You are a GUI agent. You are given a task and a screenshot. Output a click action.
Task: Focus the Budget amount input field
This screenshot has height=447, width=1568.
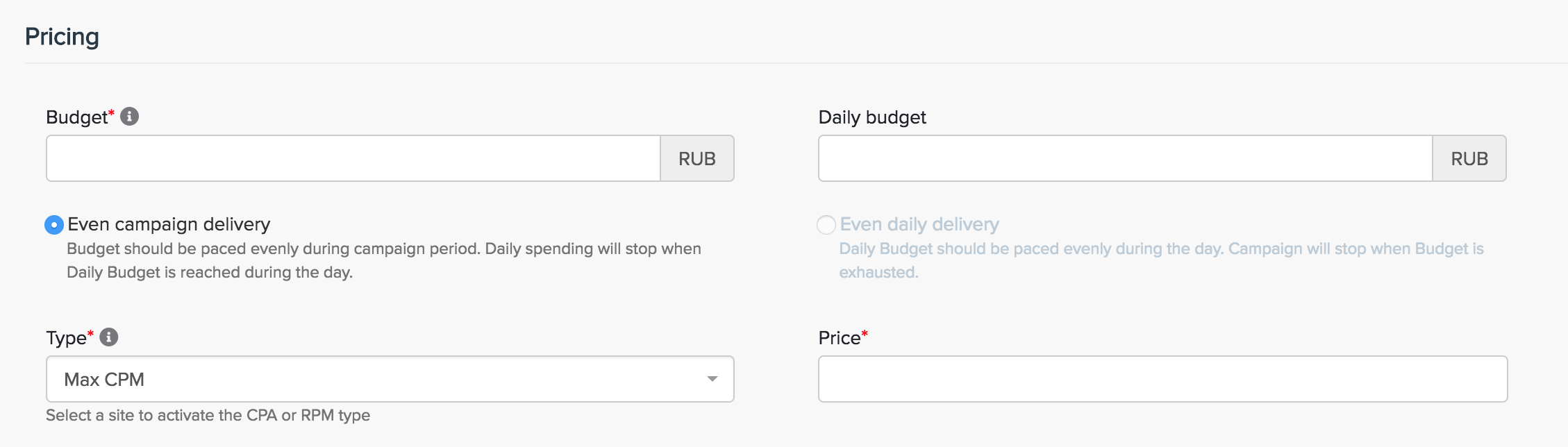pyautogui.click(x=353, y=158)
